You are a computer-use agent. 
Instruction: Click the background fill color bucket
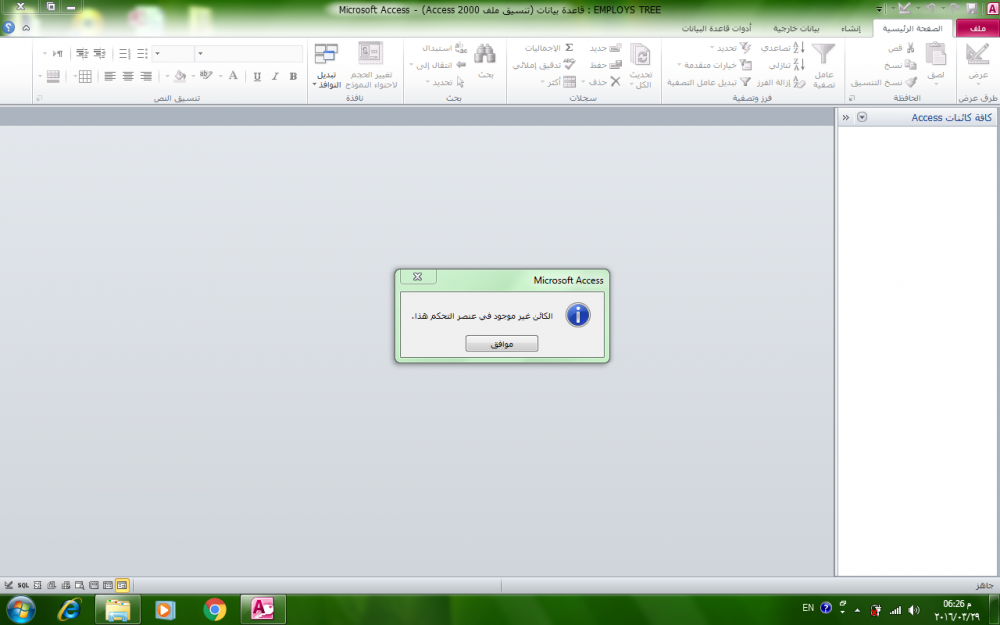180,77
